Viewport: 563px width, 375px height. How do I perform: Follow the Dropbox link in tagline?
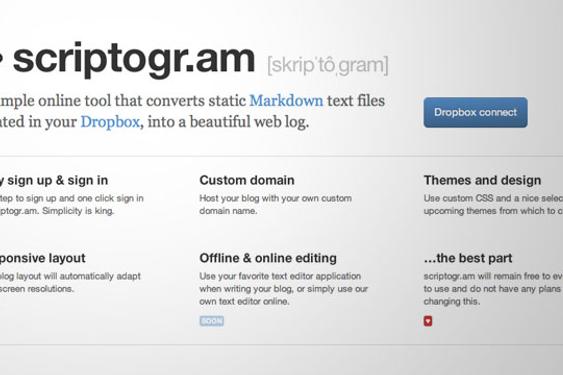pos(110,122)
